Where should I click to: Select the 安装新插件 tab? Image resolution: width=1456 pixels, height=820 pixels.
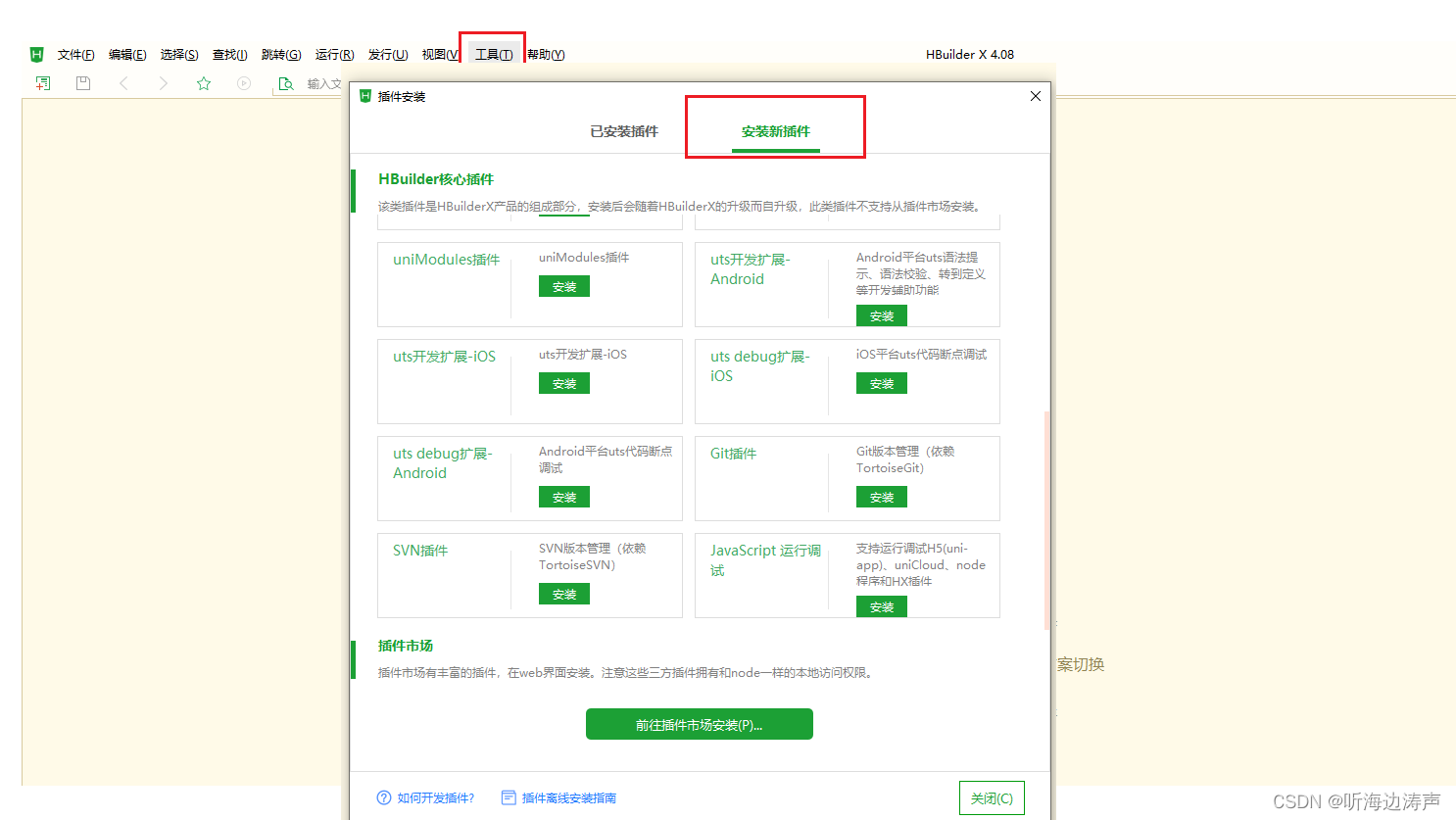tap(775, 131)
